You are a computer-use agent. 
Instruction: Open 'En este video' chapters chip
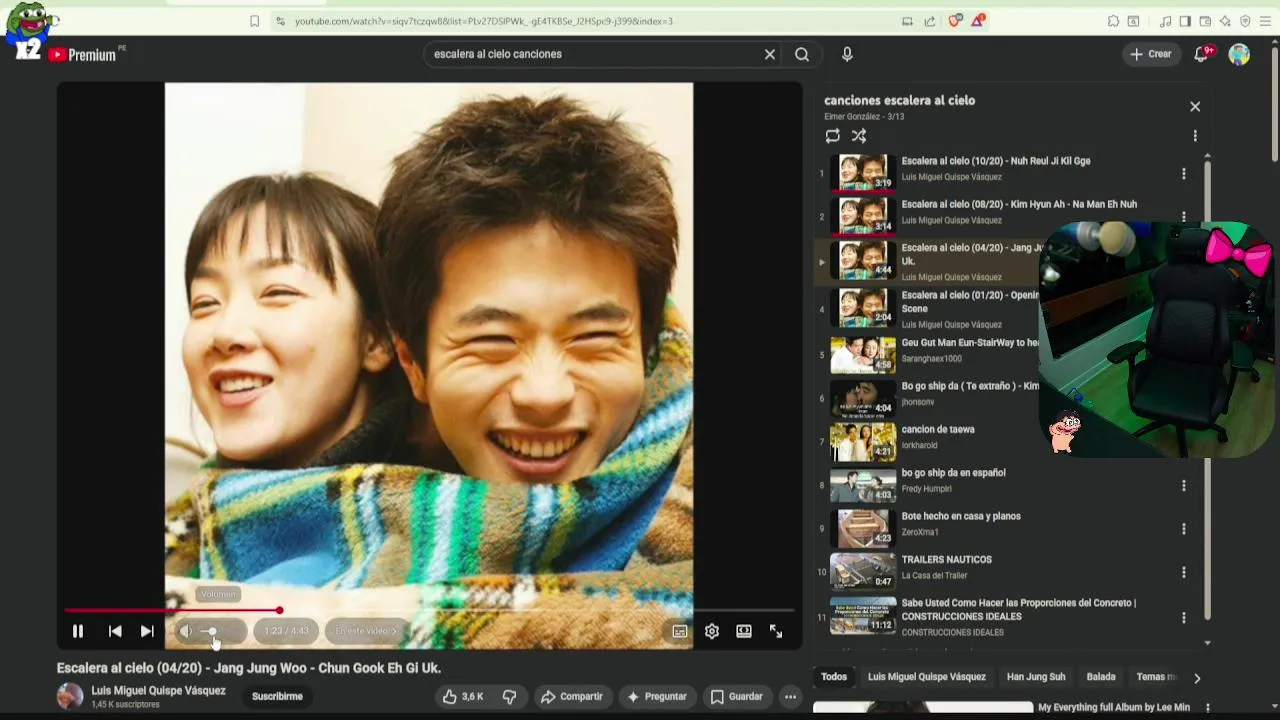click(x=365, y=631)
